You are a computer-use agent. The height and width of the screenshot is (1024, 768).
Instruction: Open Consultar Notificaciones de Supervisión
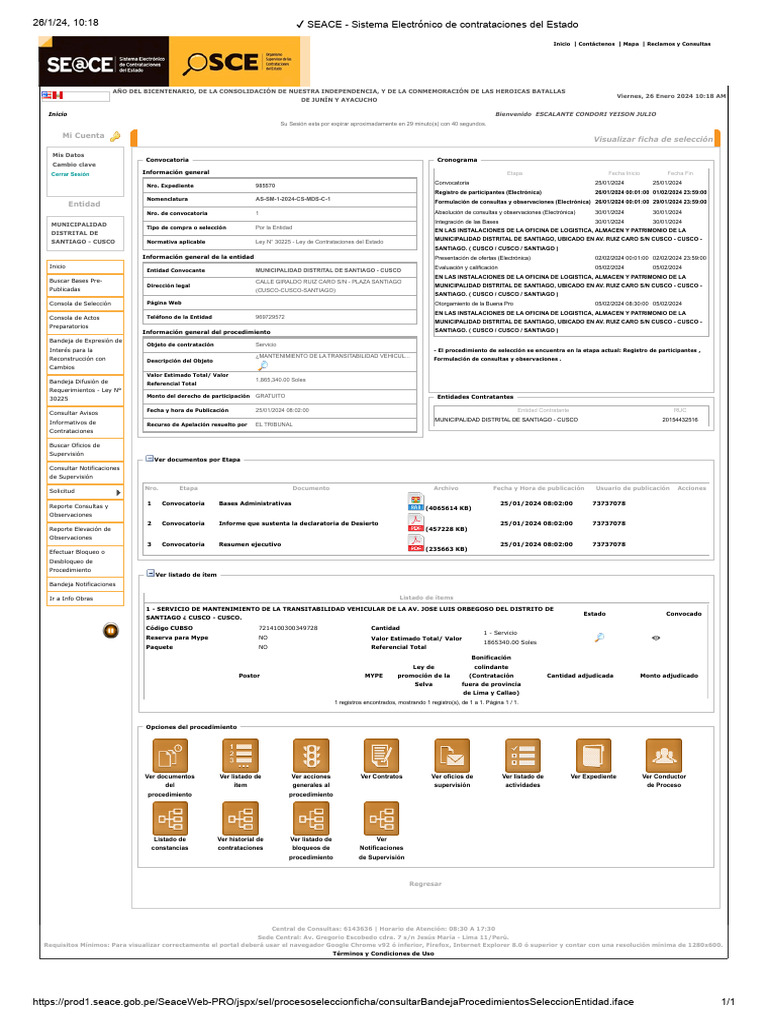pyautogui.click(x=85, y=472)
